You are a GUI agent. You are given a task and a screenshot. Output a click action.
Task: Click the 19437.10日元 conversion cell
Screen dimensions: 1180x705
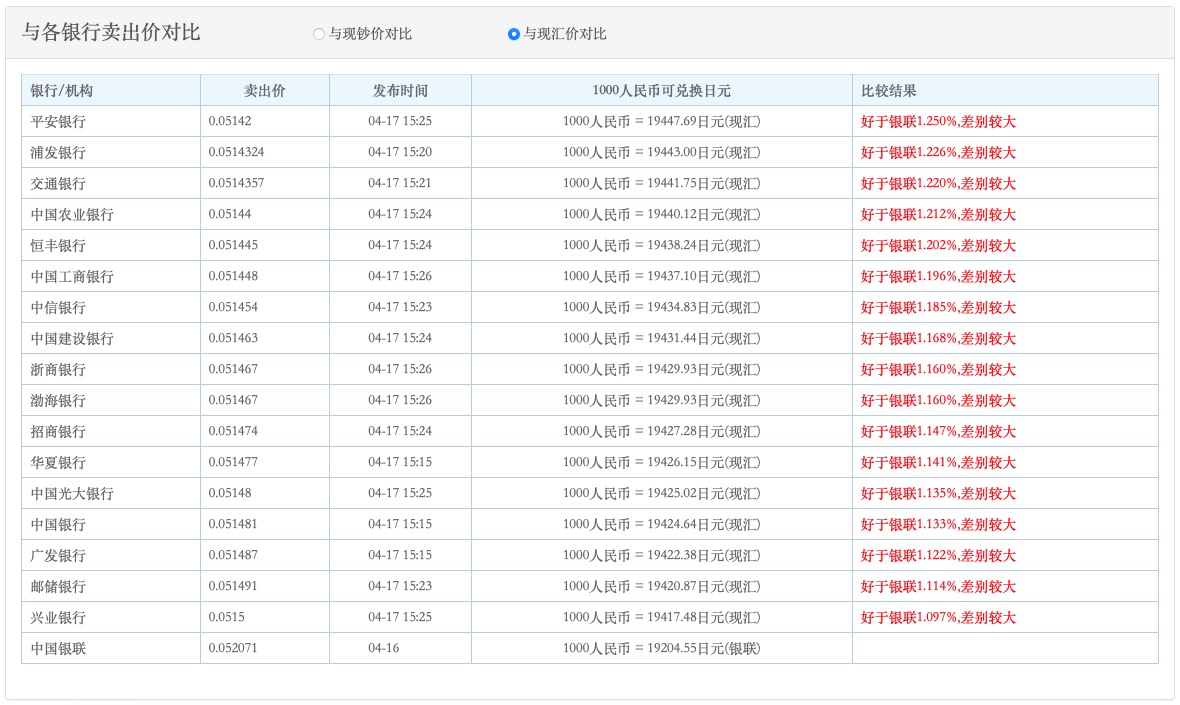(x=661, y=276)
